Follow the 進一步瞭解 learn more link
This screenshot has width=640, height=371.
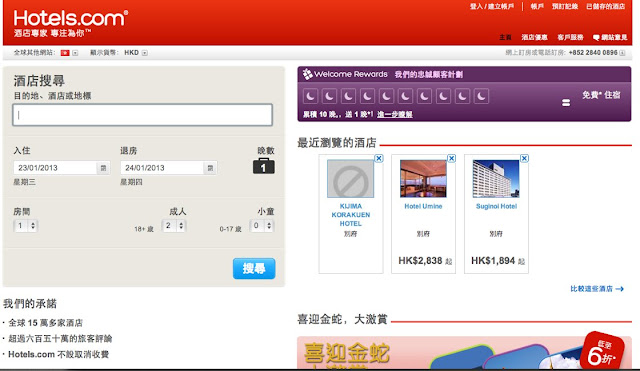coord(395,115)
